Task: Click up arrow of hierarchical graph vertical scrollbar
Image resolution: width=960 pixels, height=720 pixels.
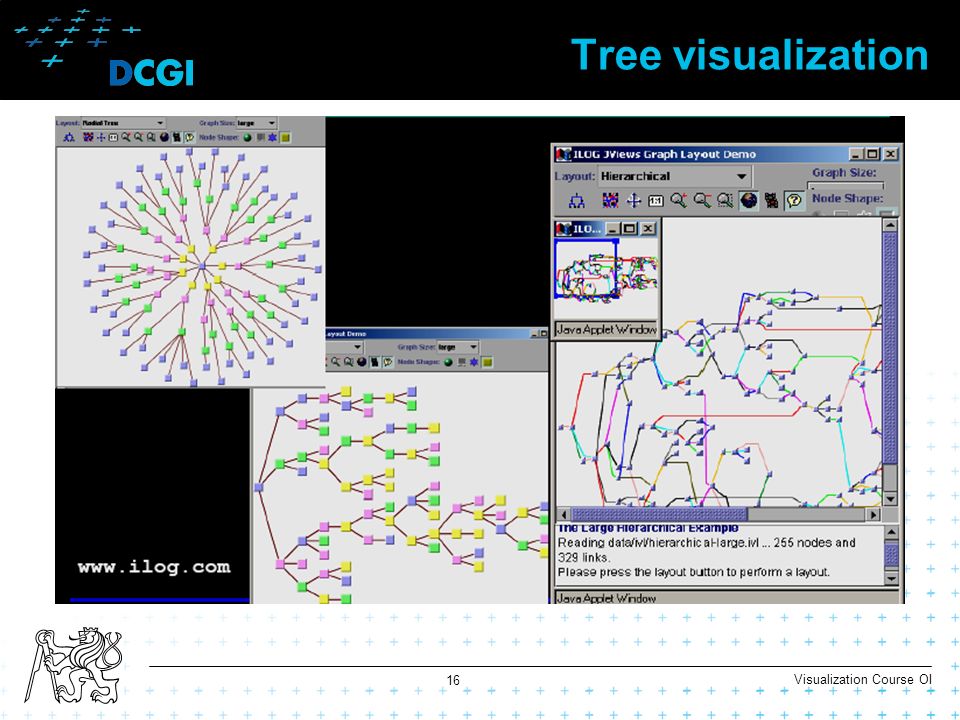Action: tap(890, 225)
